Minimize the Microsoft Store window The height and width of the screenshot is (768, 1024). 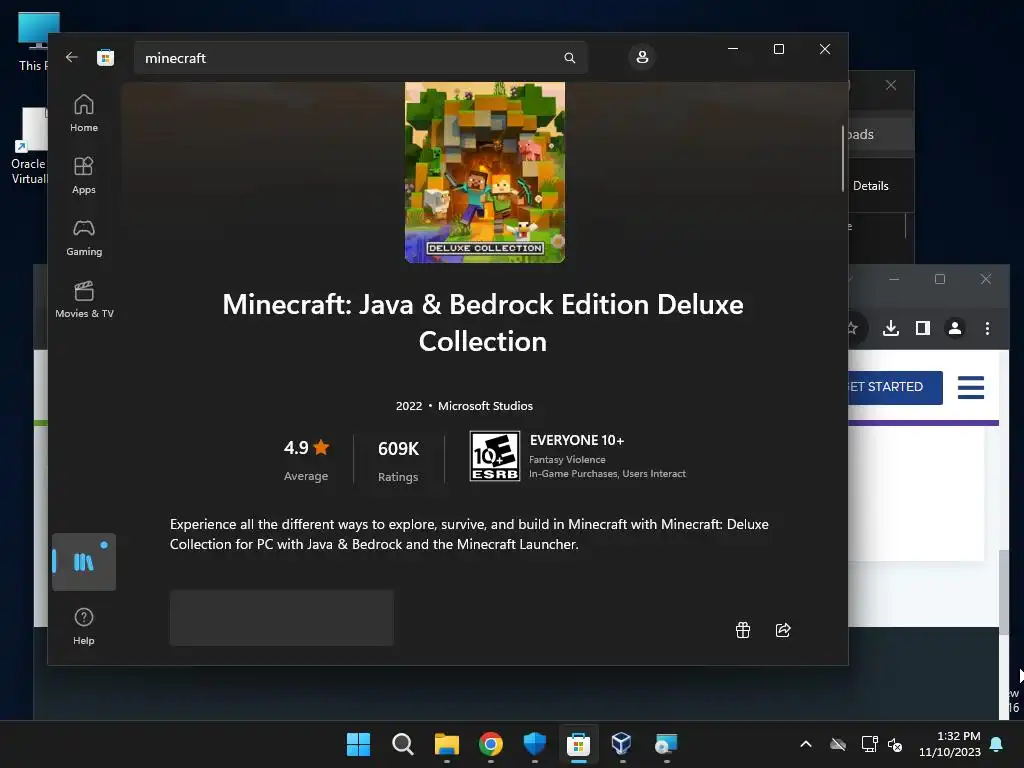tap(733, 49)
